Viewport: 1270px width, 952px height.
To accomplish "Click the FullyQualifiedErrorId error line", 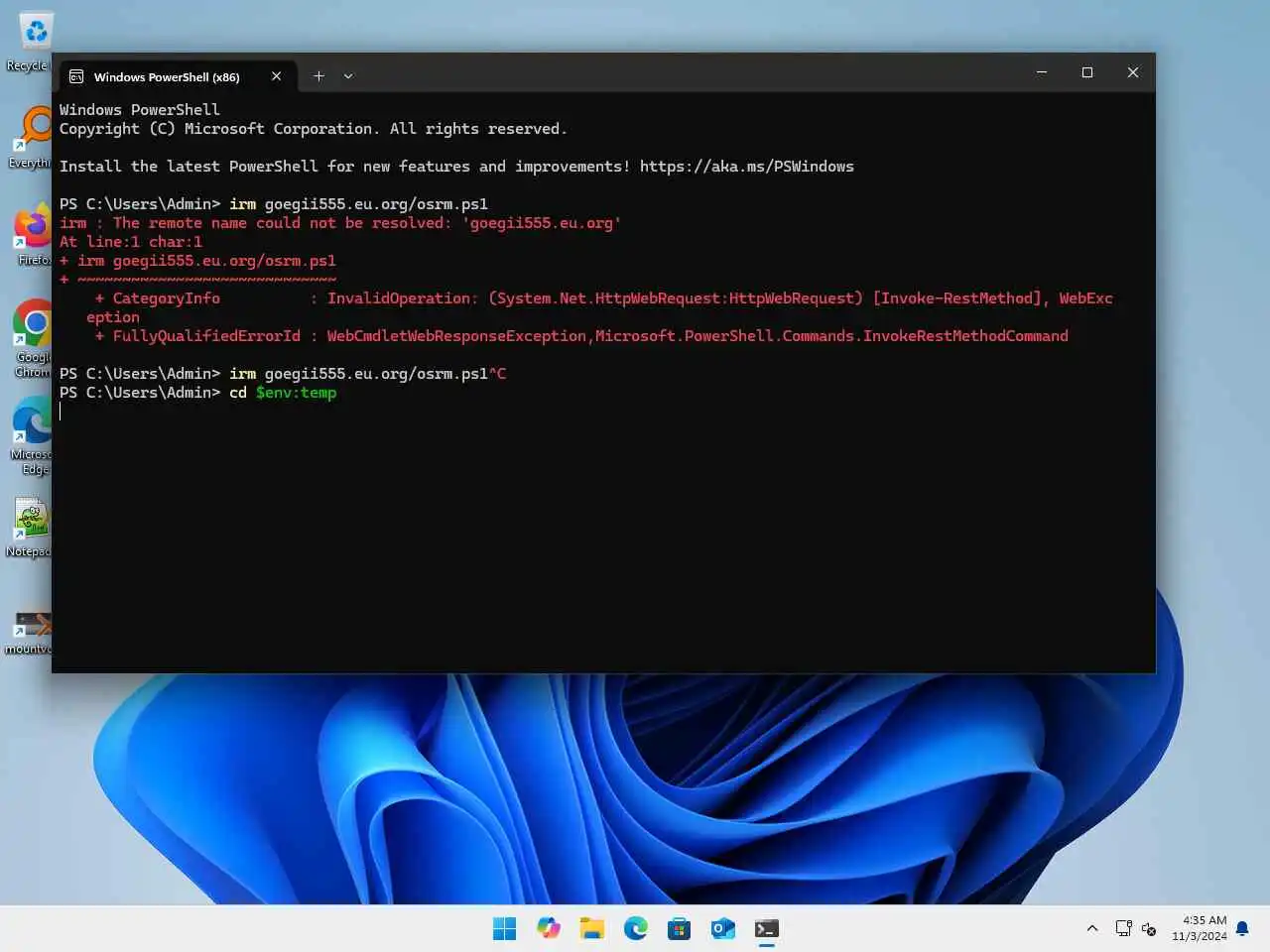I will click(581, 336).
